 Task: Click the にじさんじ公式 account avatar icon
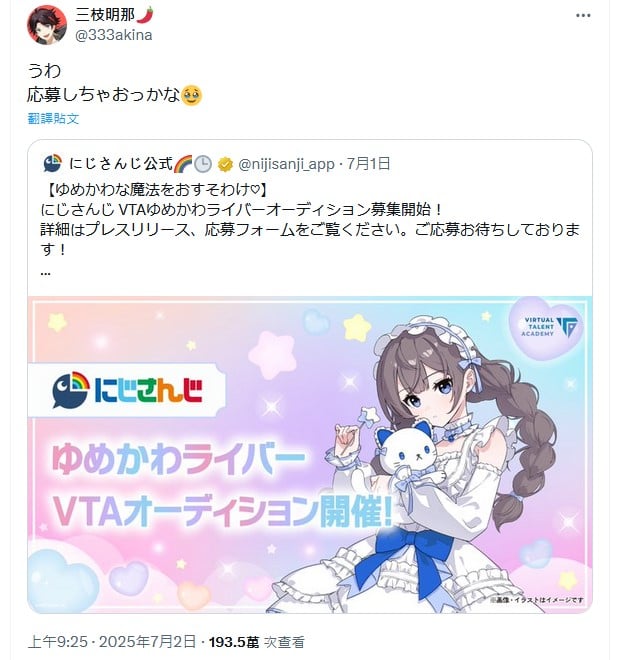52,164
